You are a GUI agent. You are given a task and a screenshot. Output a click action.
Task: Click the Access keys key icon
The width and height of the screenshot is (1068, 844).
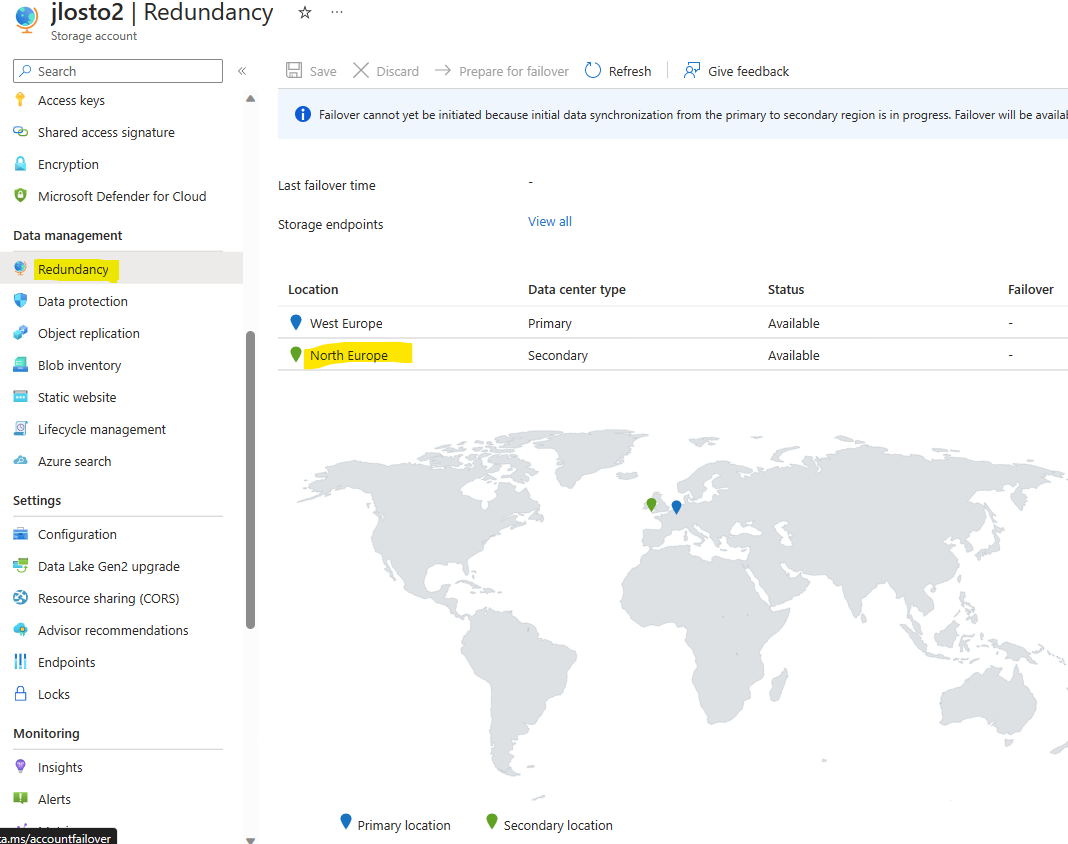point(20,100)
